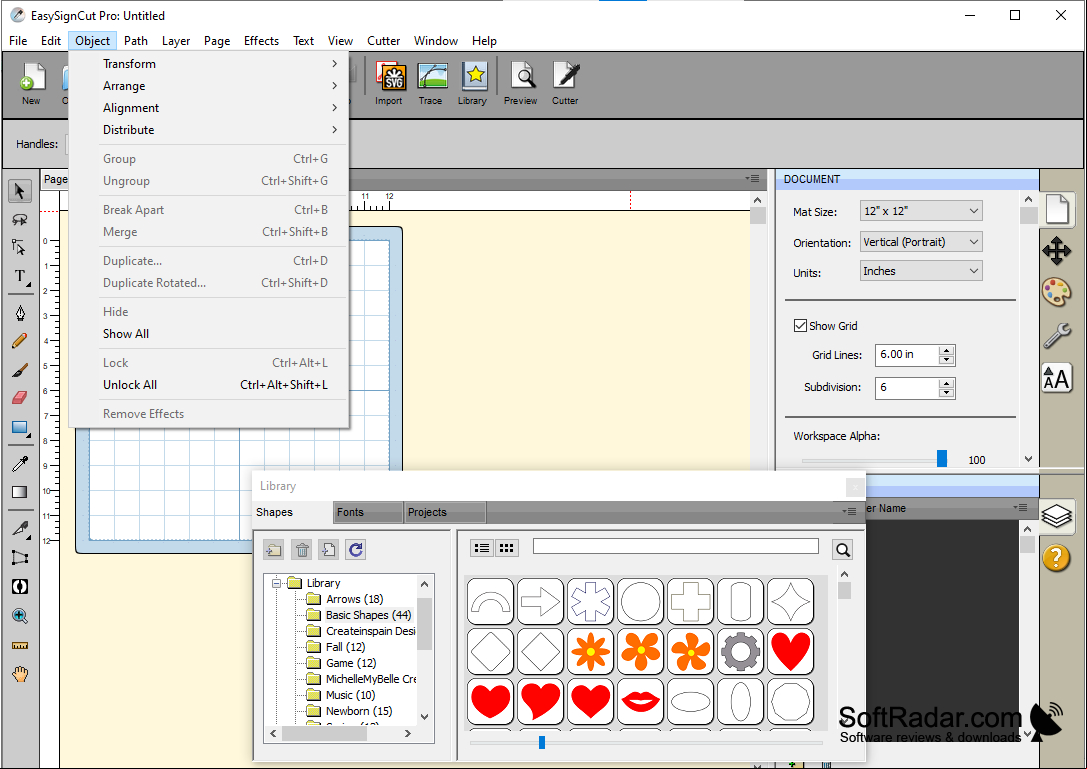Screen dimensions: 1087x769
Task: Select the arrow Selection tool
Action: tap(19, 191)
